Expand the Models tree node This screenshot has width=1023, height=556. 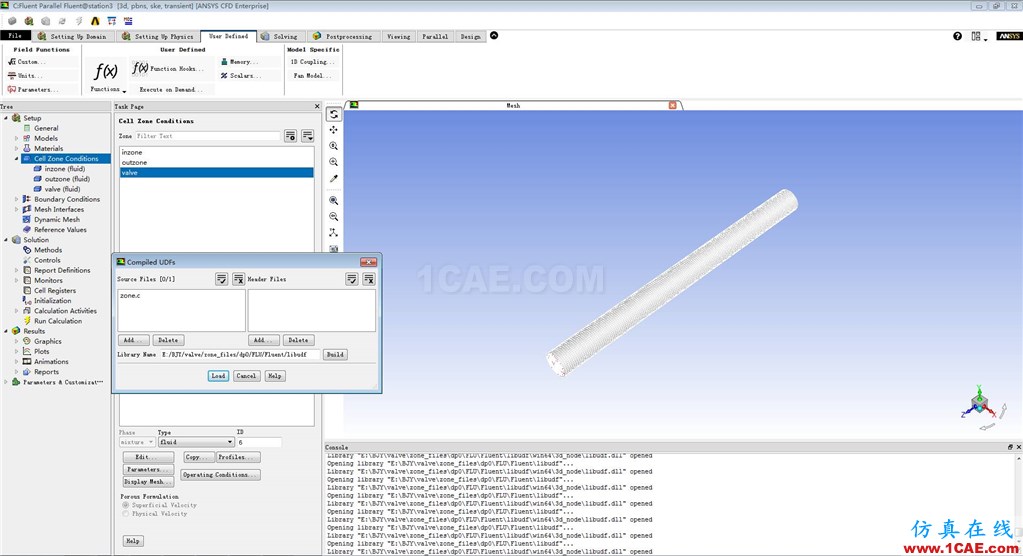(16, 138)
